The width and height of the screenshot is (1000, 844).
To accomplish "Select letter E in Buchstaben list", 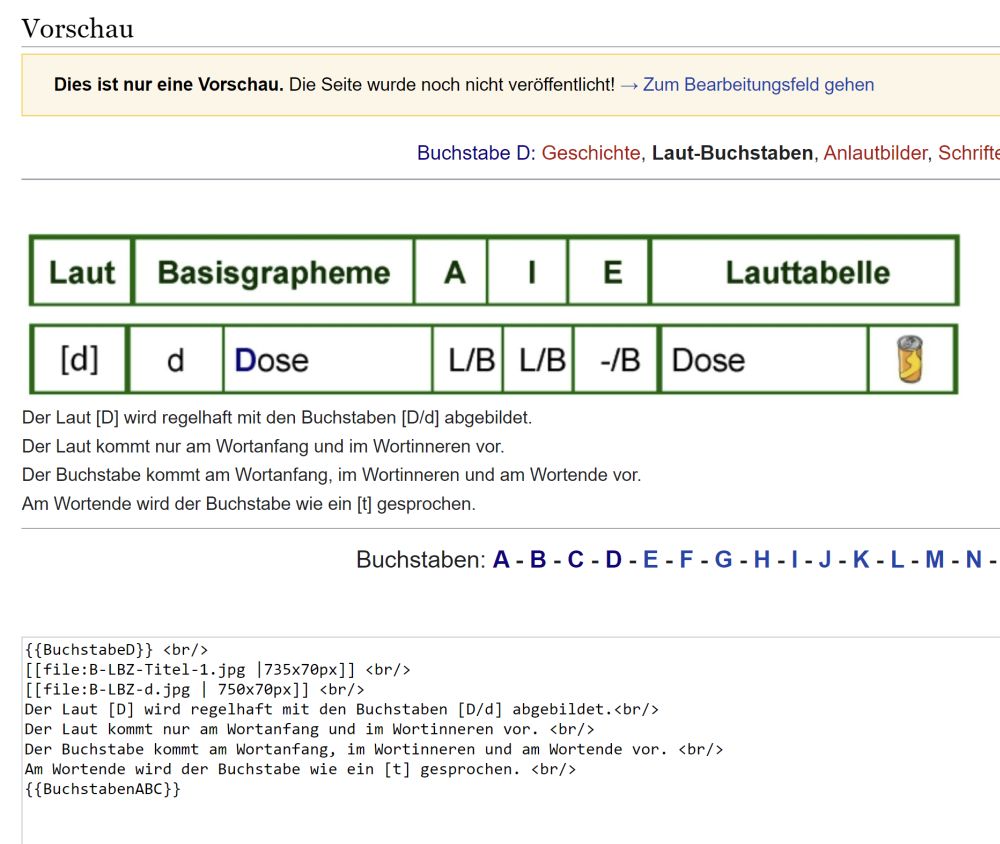I will click(650, 560).
